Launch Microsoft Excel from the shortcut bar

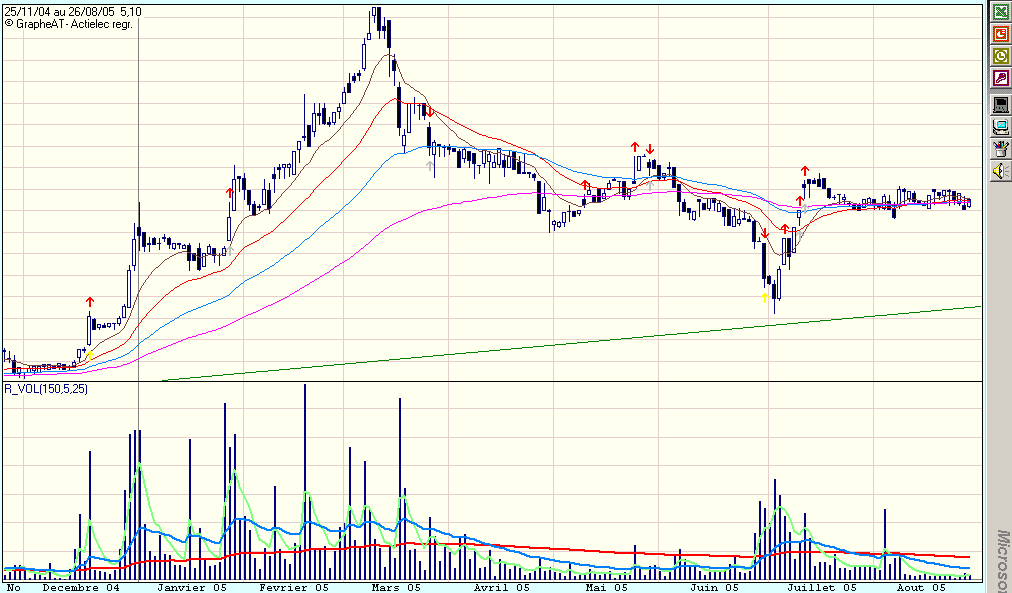pos(1000,12)
